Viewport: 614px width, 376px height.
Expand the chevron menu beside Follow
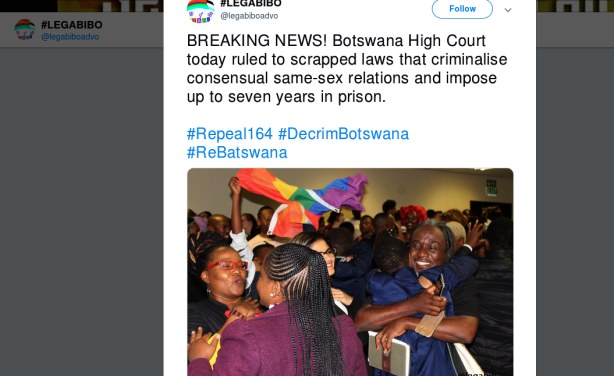(x=508, y=10)
